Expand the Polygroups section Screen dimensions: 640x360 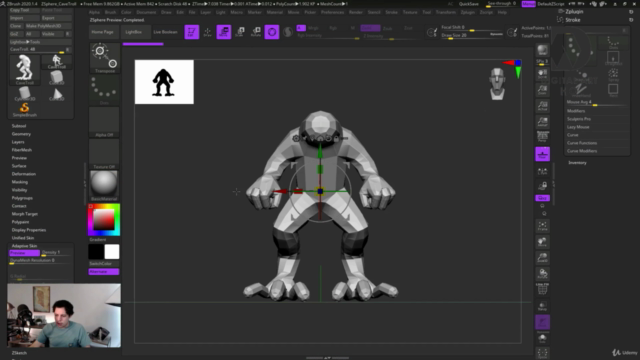(22, 198)
